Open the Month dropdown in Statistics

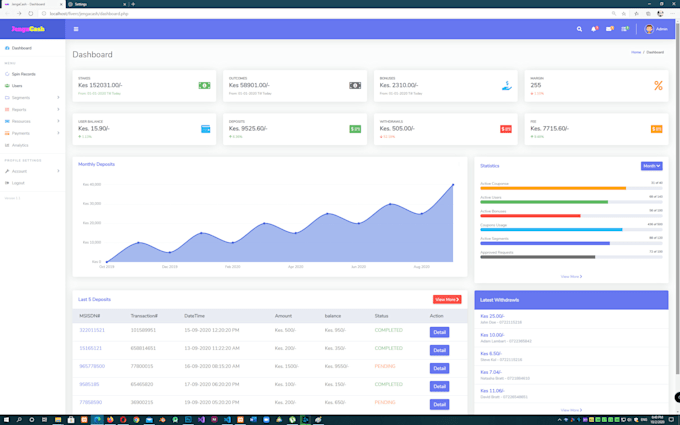pyautogui.click(x=651, y=166)
